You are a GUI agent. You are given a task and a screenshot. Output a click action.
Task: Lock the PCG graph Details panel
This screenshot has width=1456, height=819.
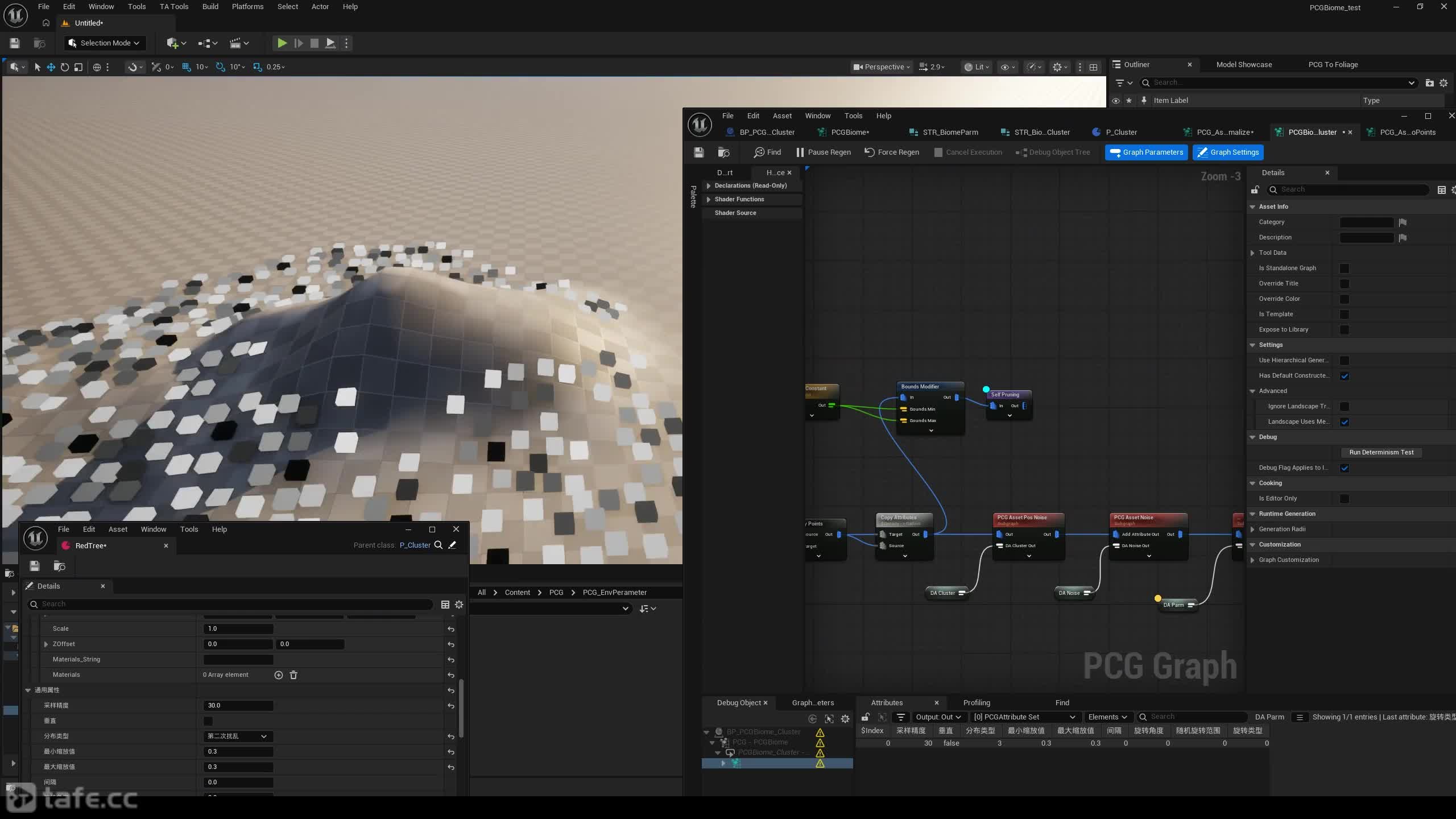click(1255, 190)
